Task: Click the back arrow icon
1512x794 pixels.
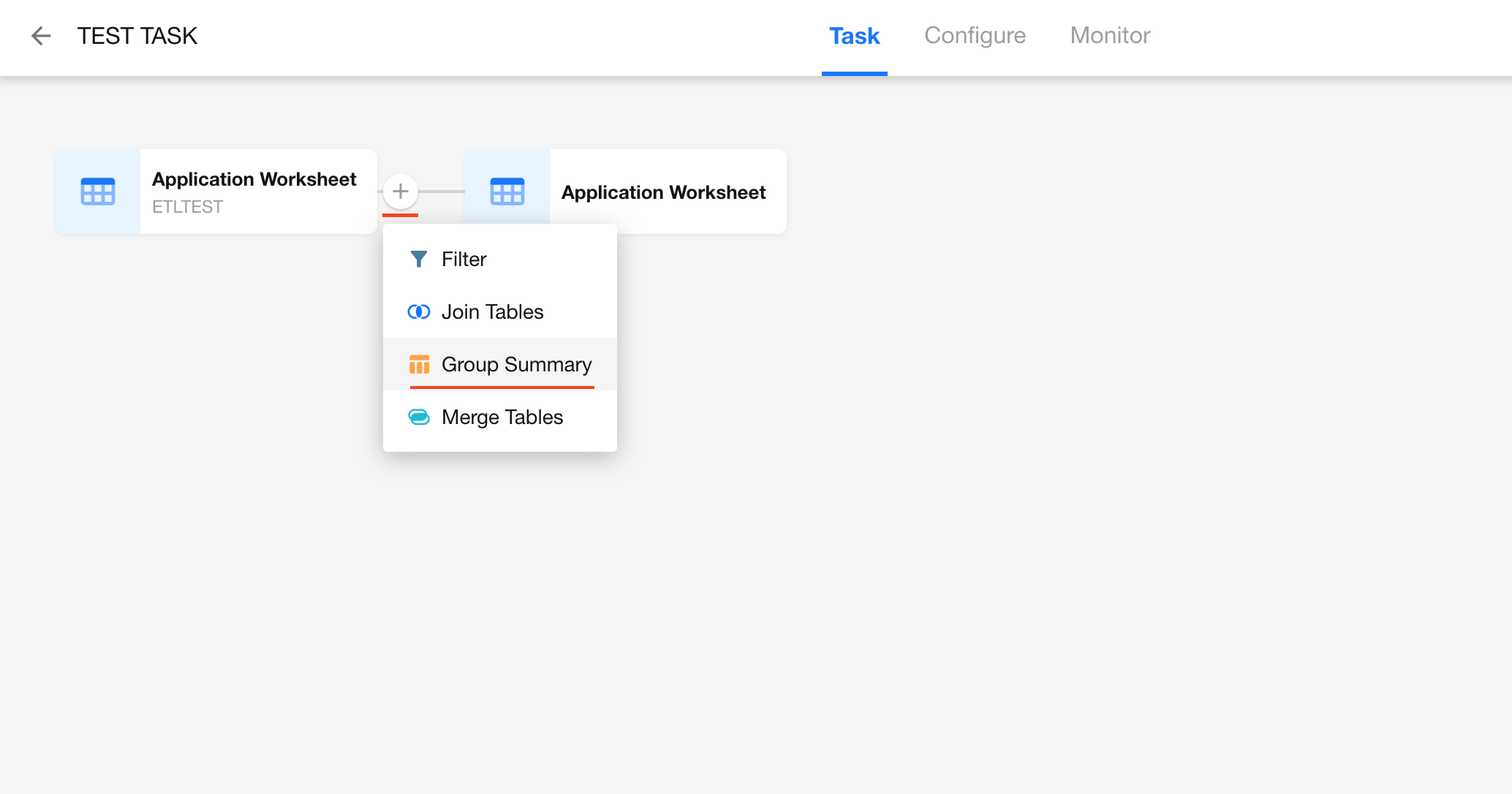Action: click(x=41, y=36)
